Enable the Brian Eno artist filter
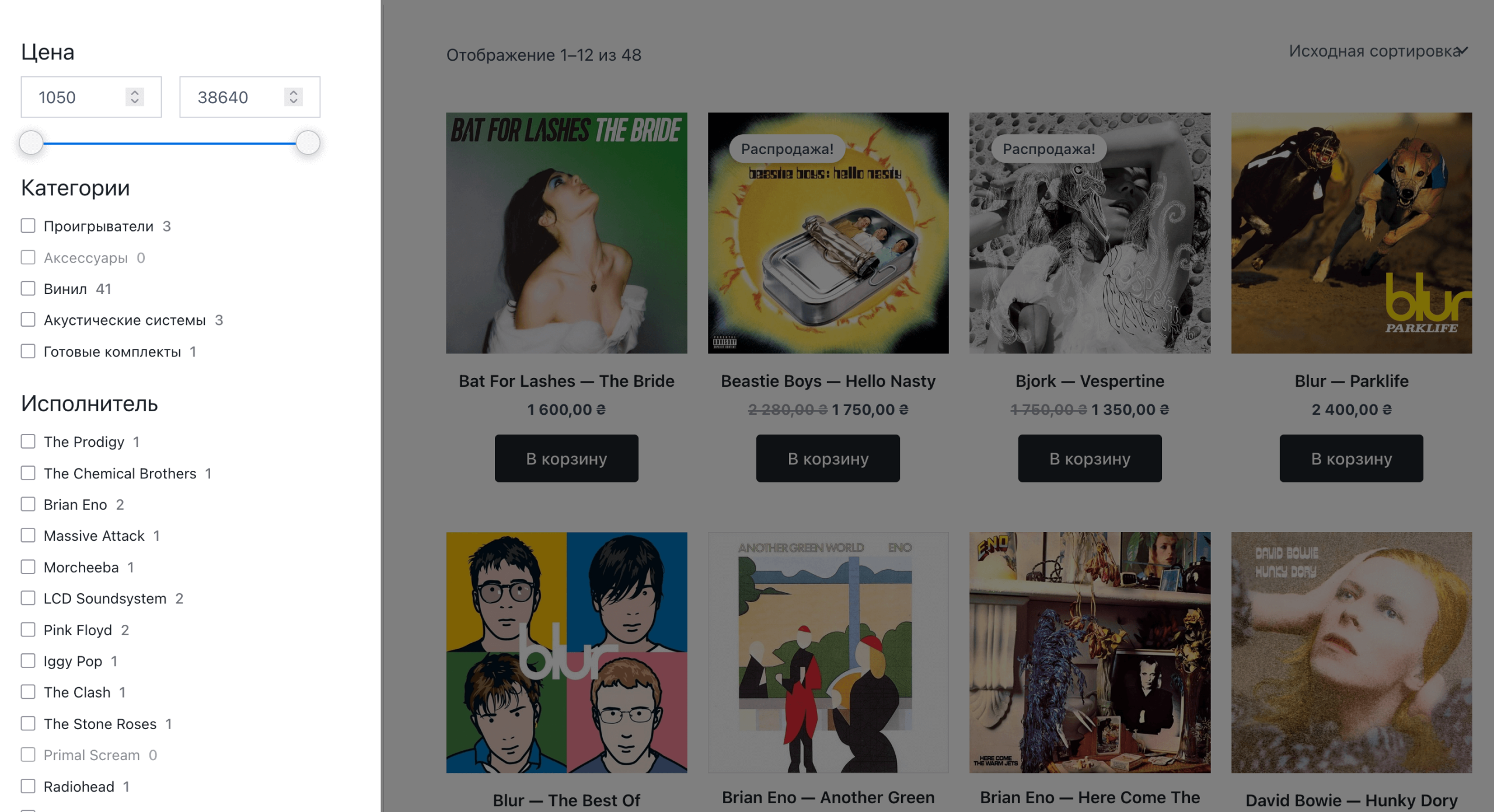Image resolution: width=1494 pixels, height=812 pixels. click(x=28, y=505)
